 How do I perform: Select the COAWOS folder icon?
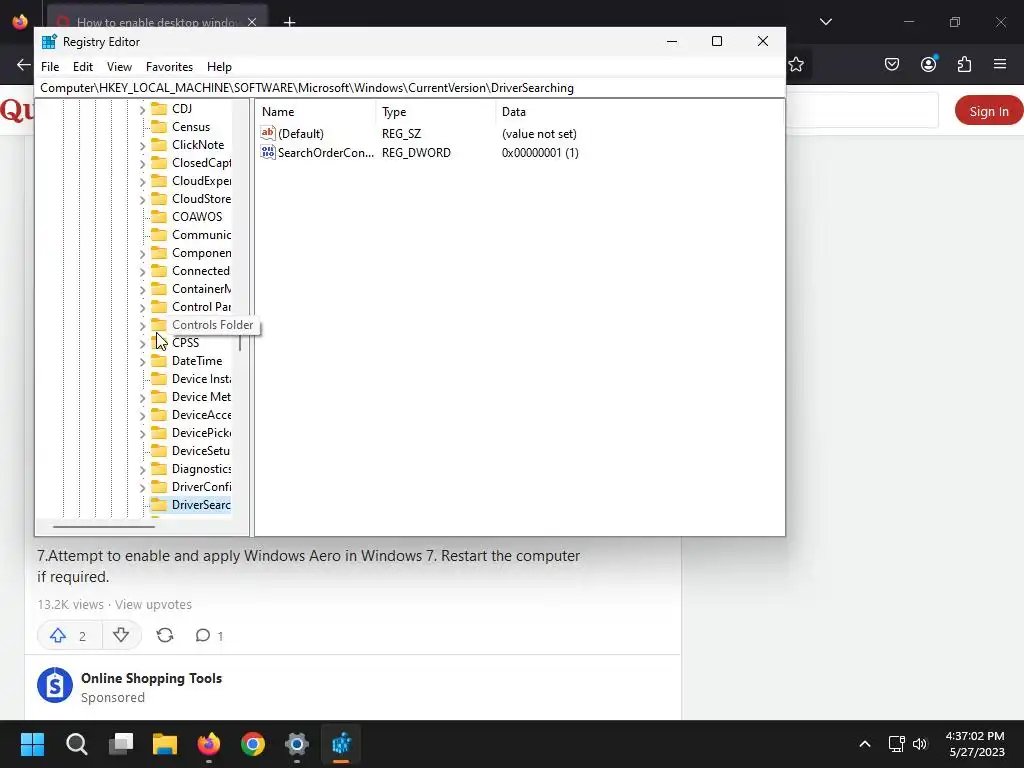click(159, 217)
